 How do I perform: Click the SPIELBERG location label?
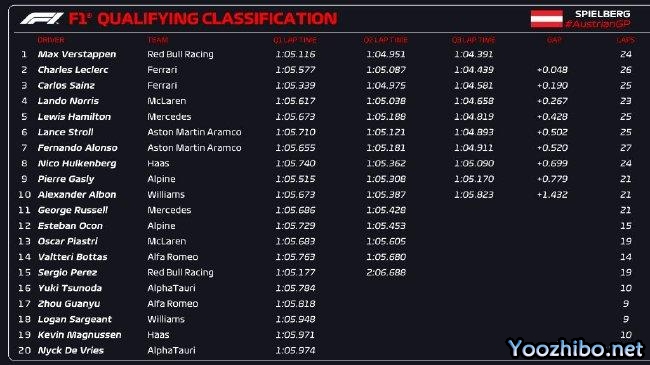[602, 14]
